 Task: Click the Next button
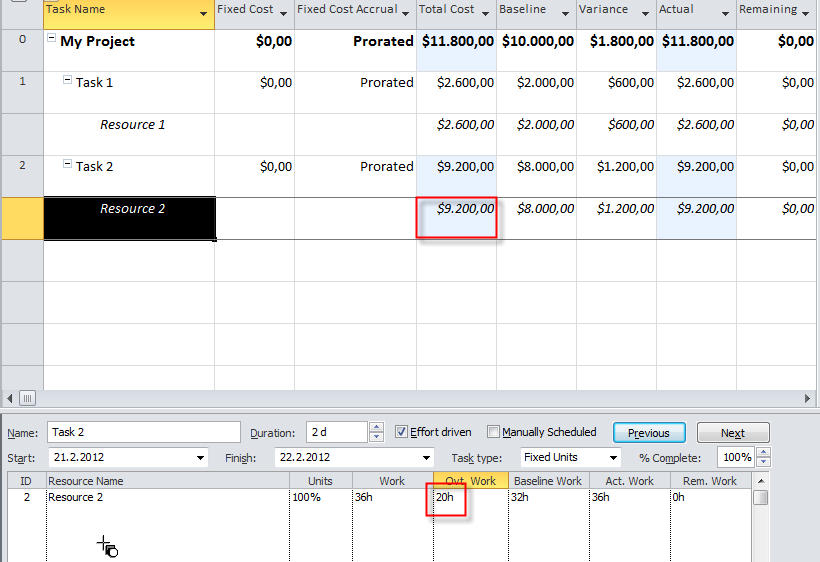click(x=732, y=433)
